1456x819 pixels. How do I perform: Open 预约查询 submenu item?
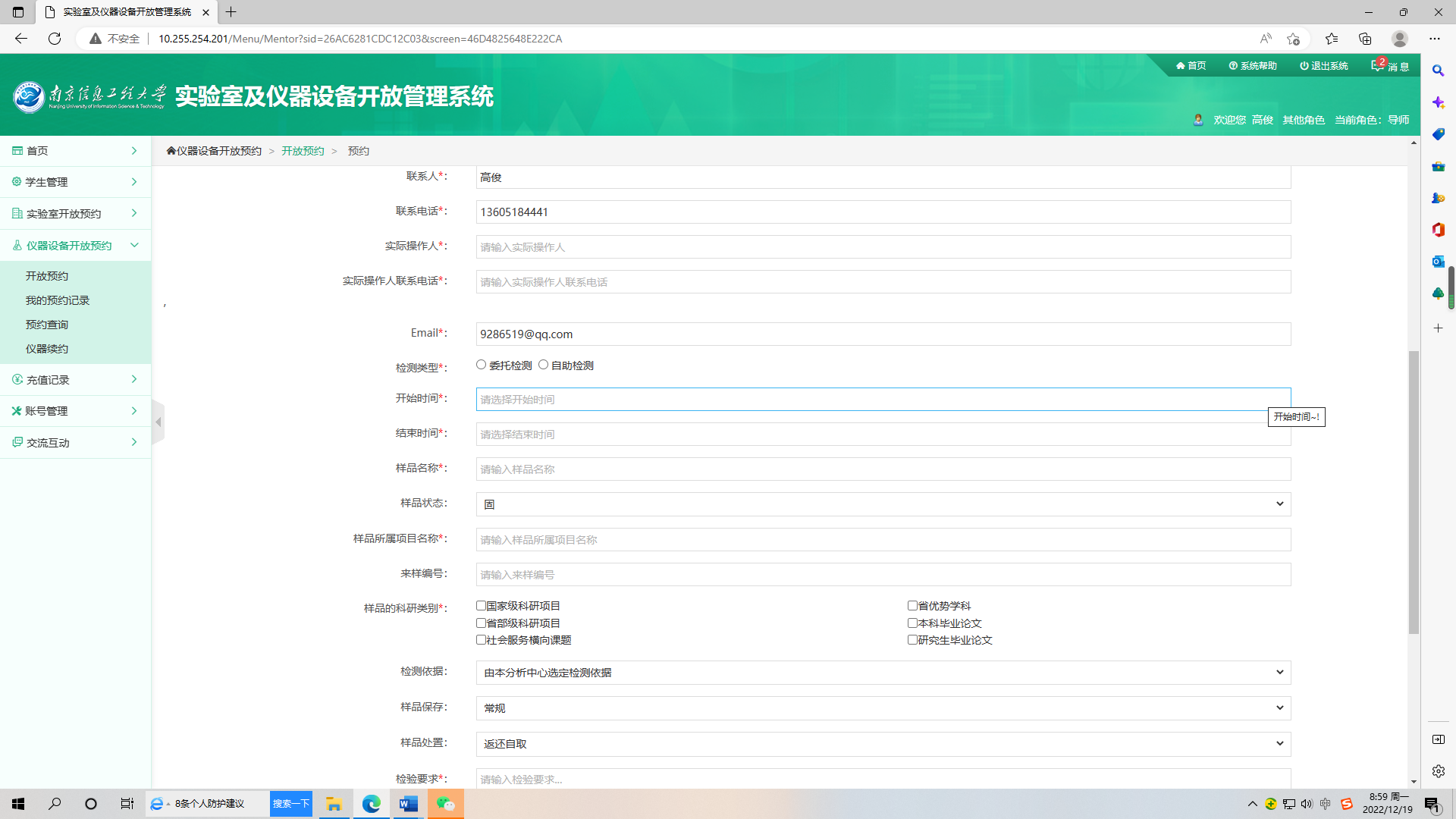click(x=47, y=325)
